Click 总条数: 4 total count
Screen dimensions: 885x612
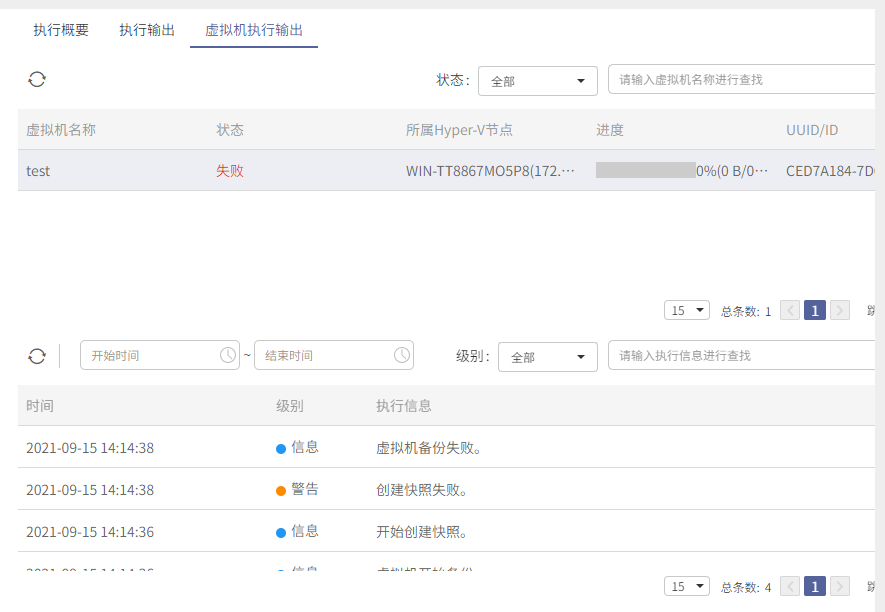746,587
